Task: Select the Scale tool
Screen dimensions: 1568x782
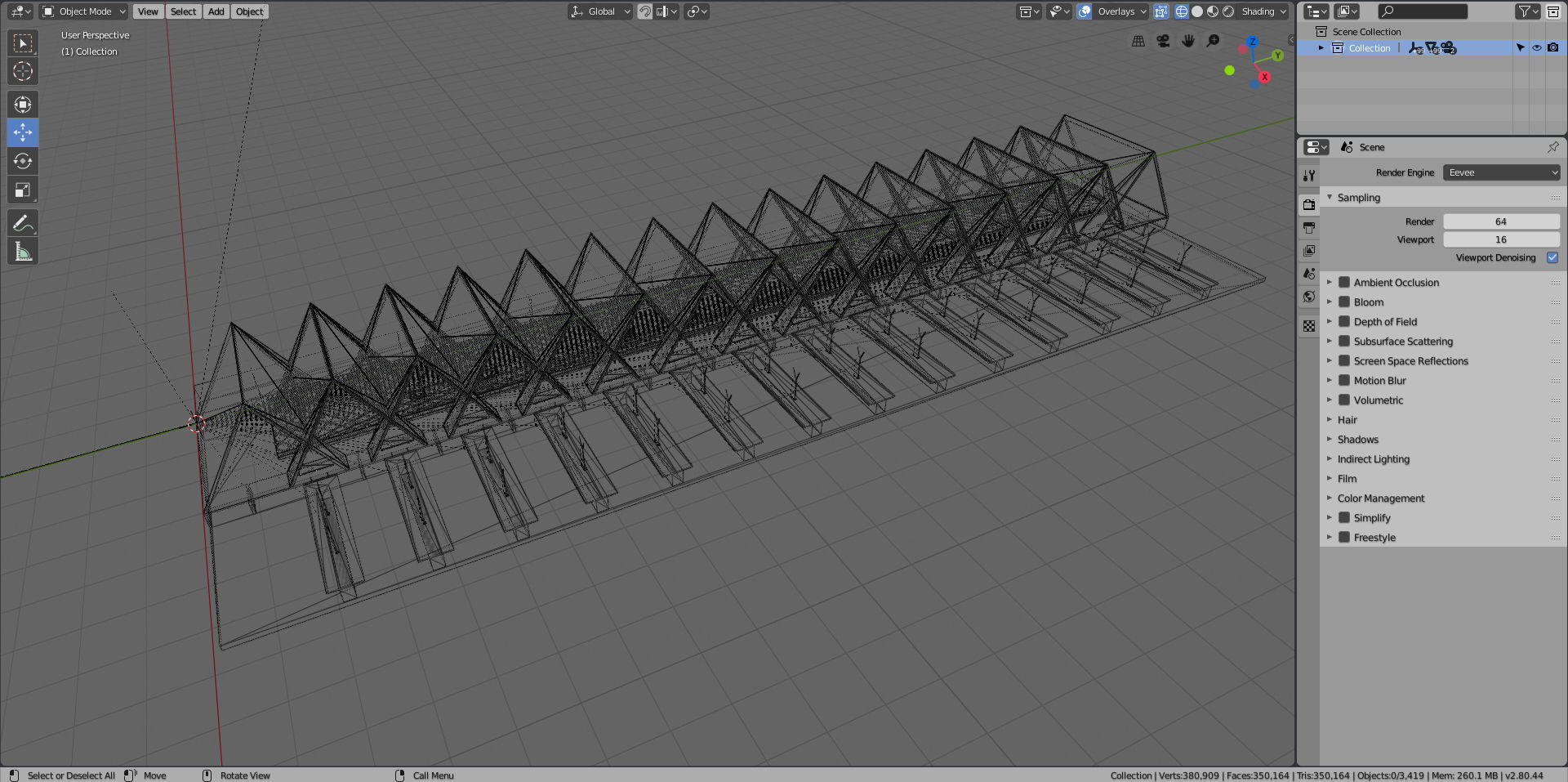Action: tap(23, 190)
